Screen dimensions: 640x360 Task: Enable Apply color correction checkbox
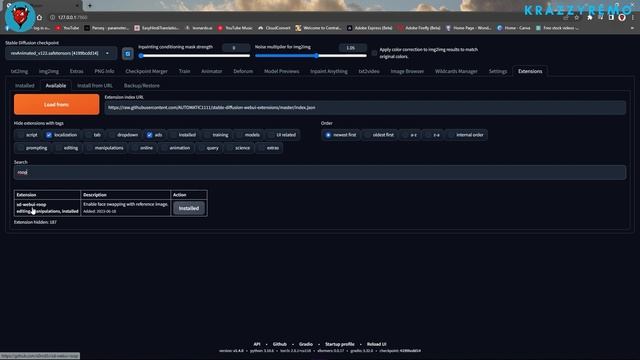pyautogui.click(x=374, y=53)
